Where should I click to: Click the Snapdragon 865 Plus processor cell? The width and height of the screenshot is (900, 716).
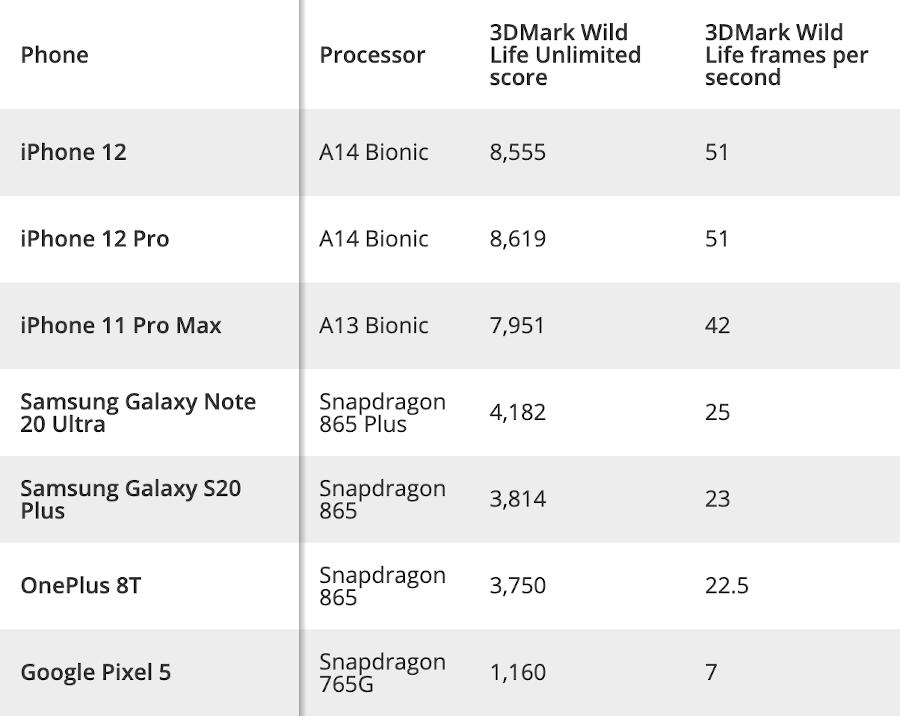tap(382, 412)
